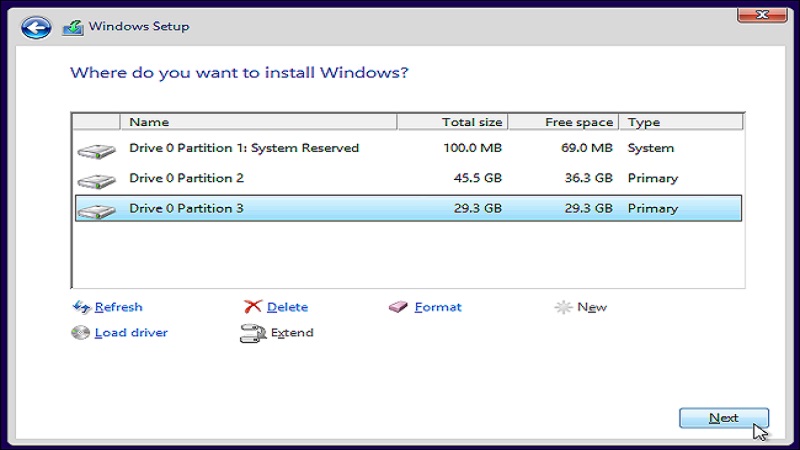The height and width of the screenshot is (450, 800).
Task: Go back with the blue arrow button
Action: pos(36,27)
